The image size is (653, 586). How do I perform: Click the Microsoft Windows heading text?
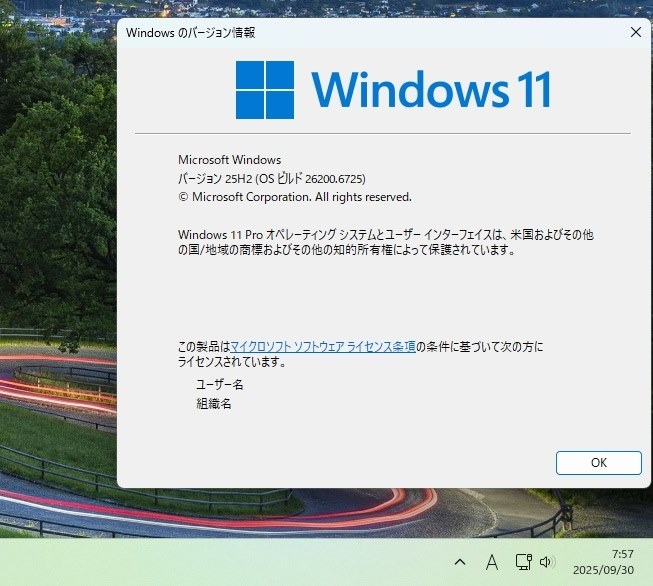[x=229, y=160]
